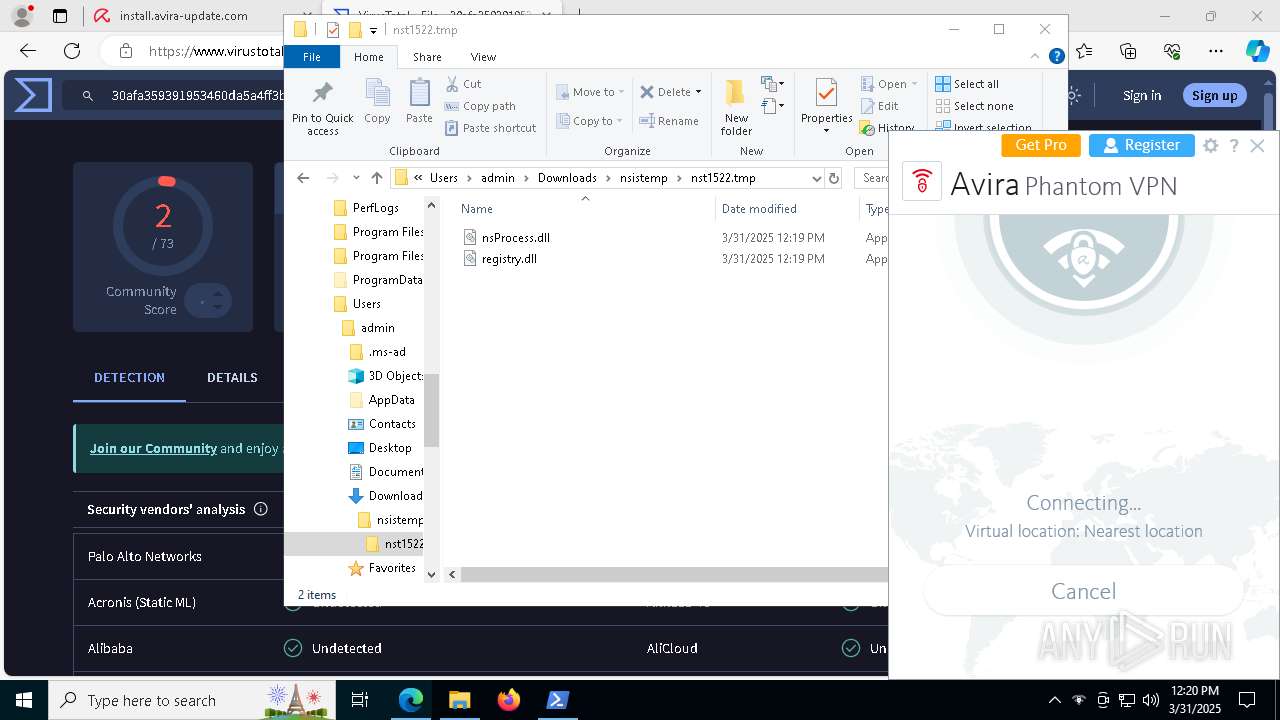Click the Explorer up-one-level arrow
Screen dimensions: 1280x720
[376, 178]
